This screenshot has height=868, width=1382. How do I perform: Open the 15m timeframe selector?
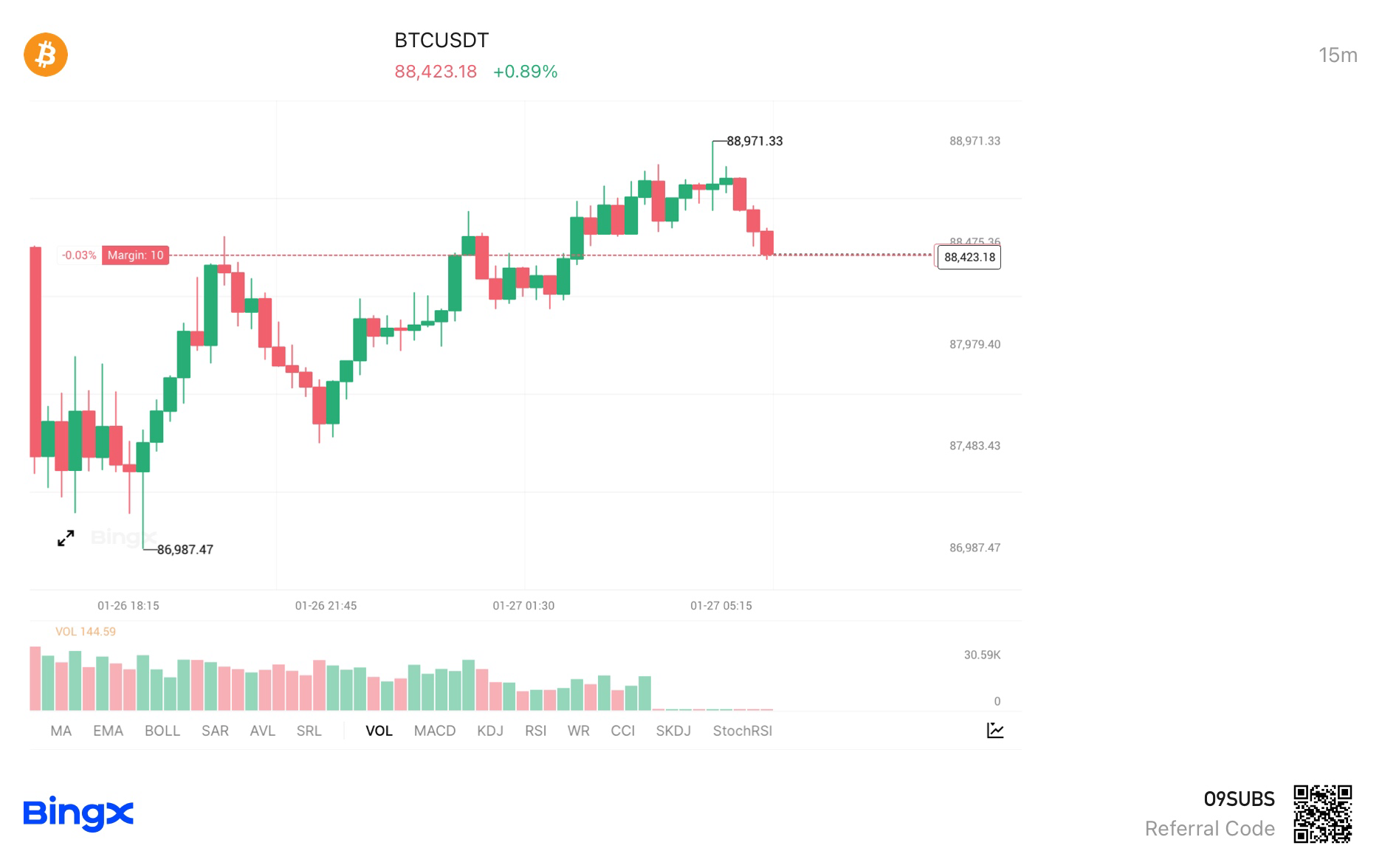(1338, 55)
